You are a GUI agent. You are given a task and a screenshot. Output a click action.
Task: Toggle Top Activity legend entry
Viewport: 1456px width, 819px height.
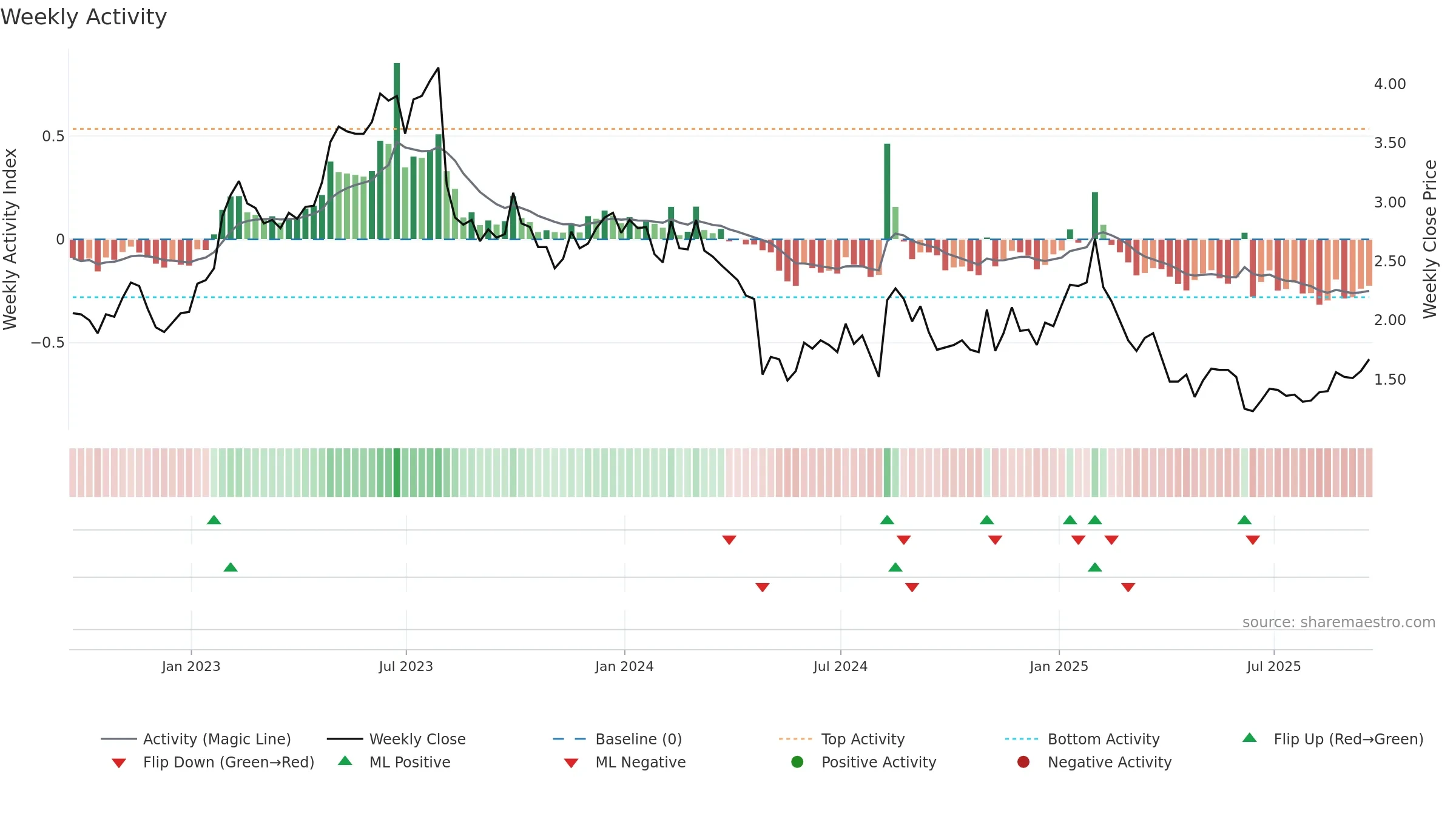tap(842, 739)
